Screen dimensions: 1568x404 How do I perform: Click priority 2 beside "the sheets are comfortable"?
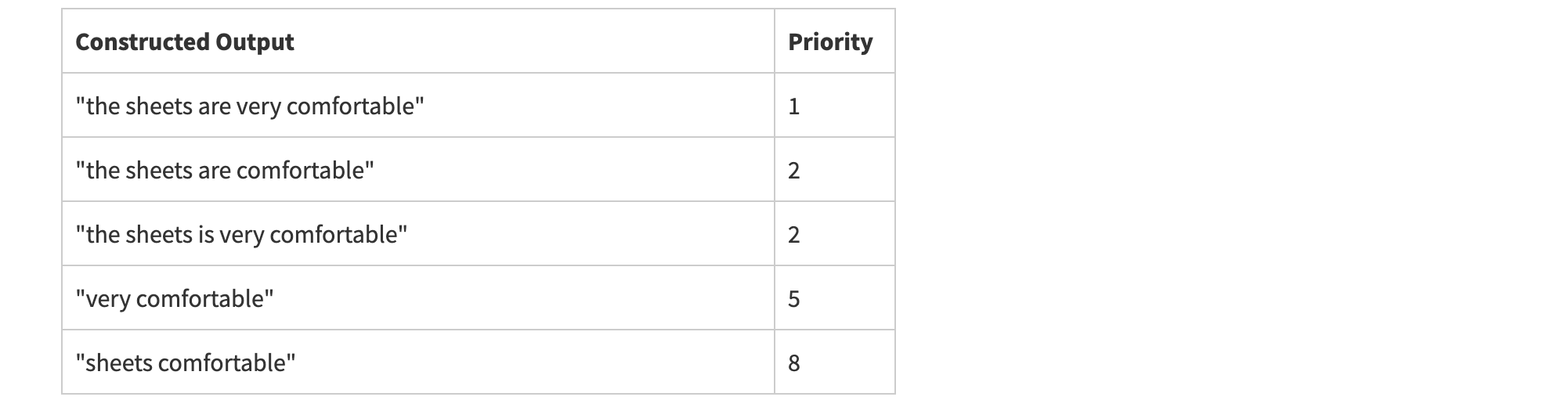(793, 171)
